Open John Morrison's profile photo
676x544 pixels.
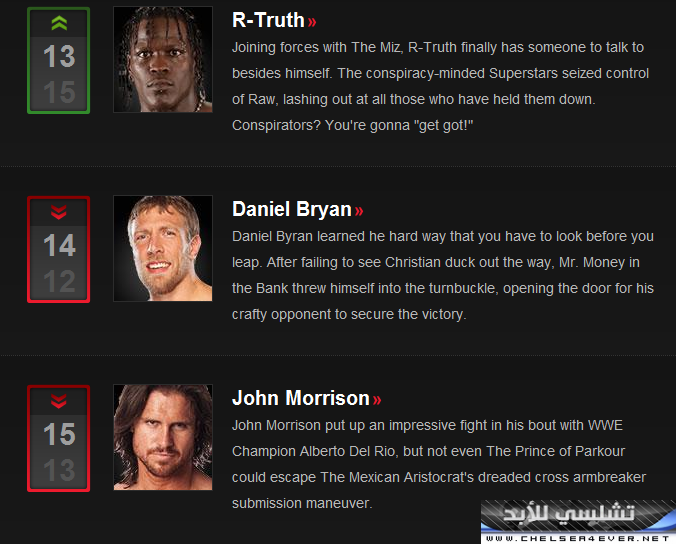pyautogui.click(x=163, y=437)
